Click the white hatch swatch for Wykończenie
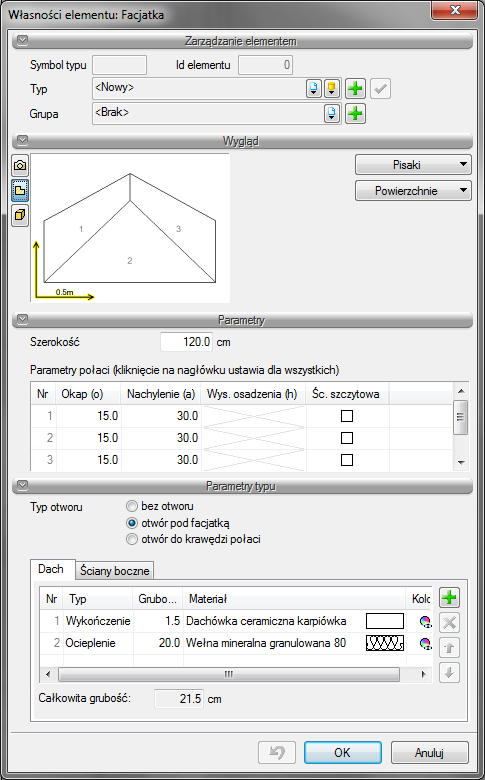485x780 pixels. coord(385,621)
